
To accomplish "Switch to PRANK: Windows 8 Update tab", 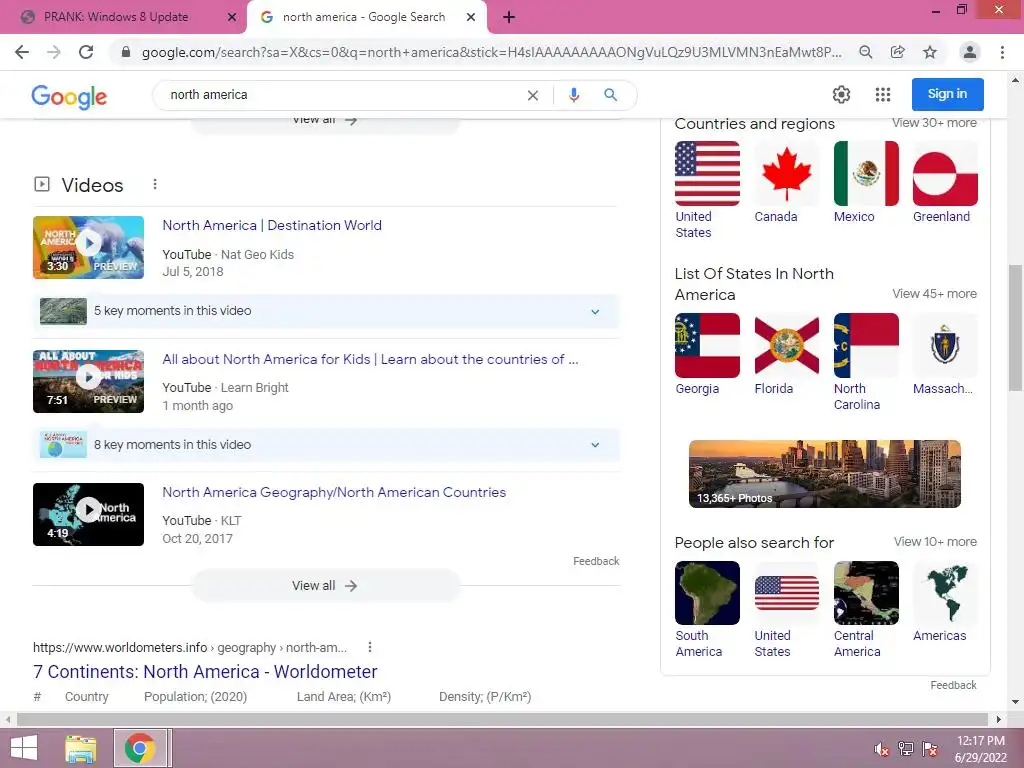I will (116, 17).
